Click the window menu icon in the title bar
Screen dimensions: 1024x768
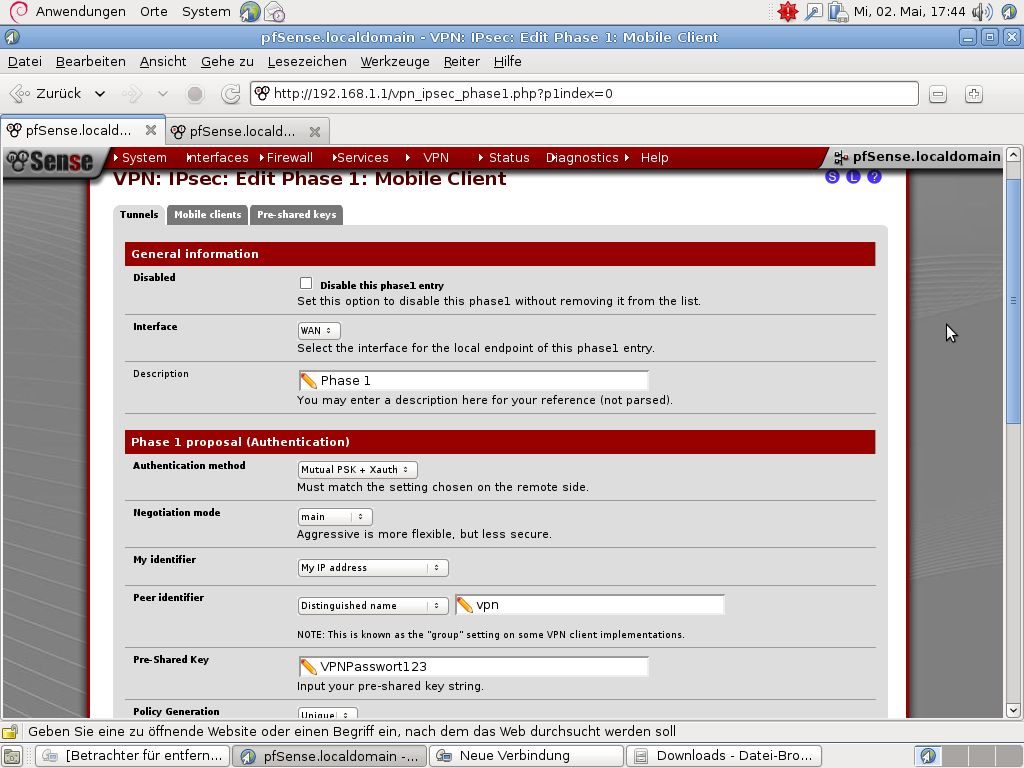point(12,37)
